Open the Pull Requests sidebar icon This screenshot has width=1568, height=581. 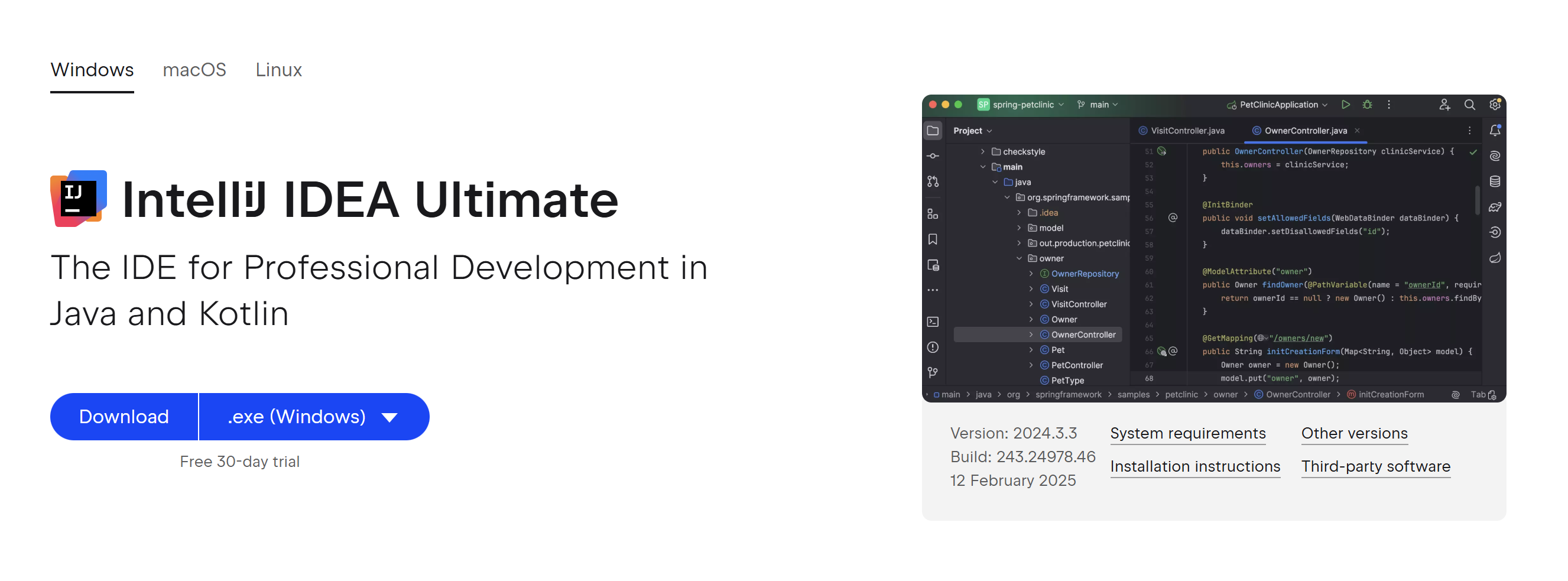[933, 181]
